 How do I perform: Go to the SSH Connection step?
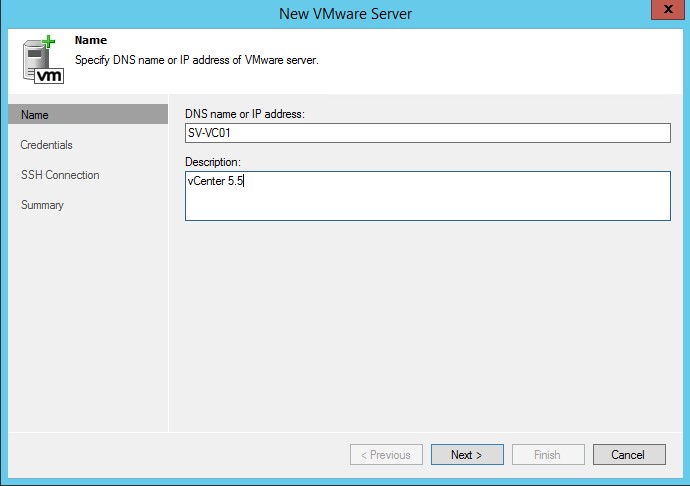click(x=60, y=175)
